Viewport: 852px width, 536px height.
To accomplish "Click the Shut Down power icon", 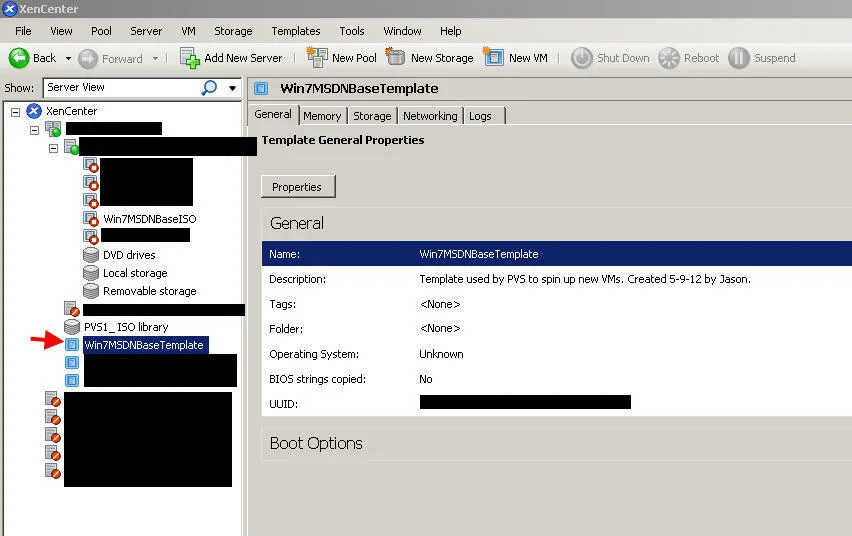I will pos(581,58).
